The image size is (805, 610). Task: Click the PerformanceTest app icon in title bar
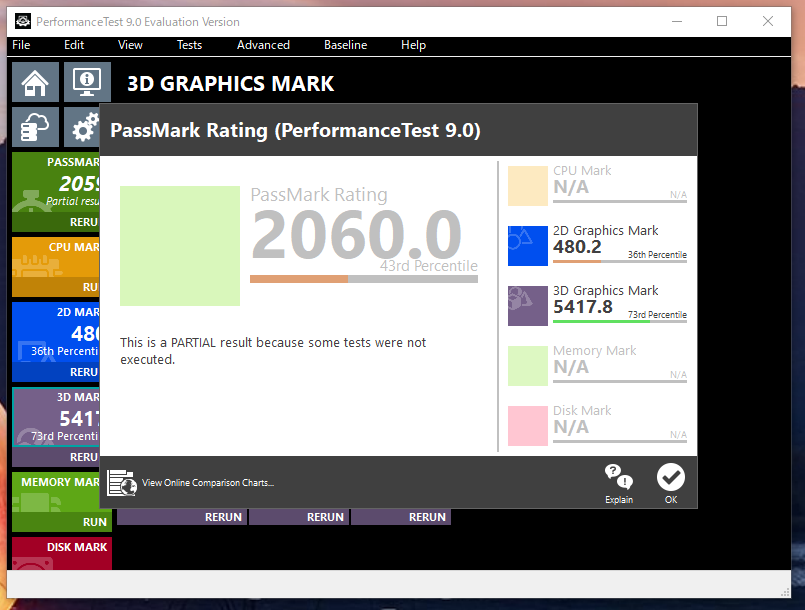pyautogui.click(x=23, y=22)
